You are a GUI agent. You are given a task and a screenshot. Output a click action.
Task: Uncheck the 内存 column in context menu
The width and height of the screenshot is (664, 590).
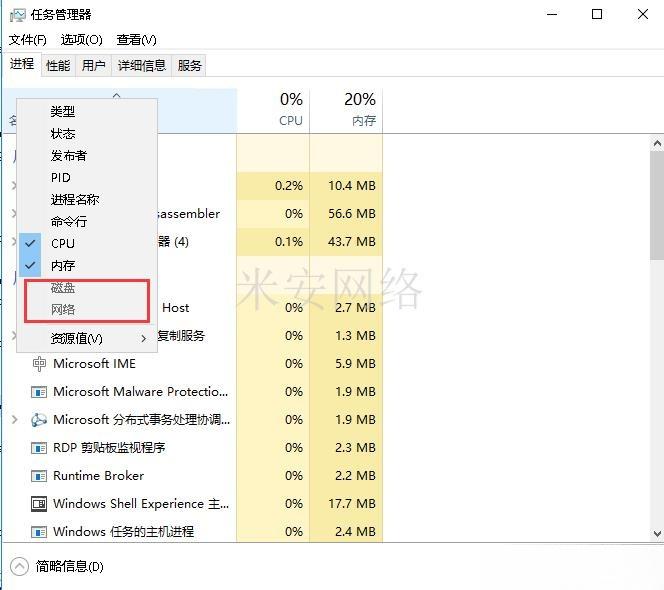point(62,265)
